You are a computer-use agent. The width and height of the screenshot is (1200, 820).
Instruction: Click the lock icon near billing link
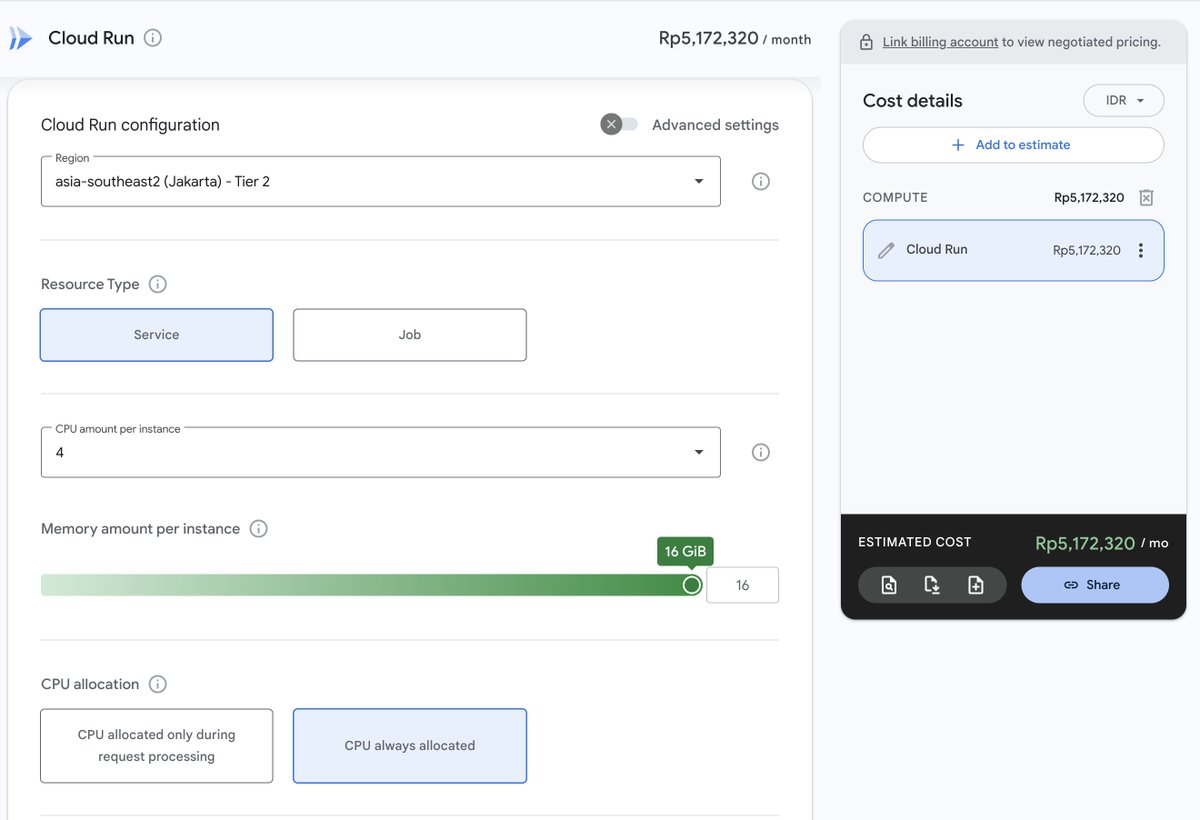click(x=866, y=43)
